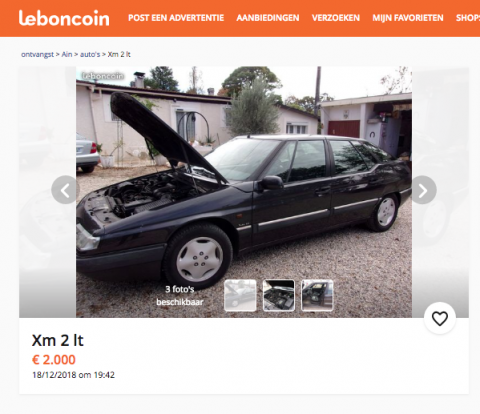Show the previous photo with left arrow
480x414 pixels.
[x=65, y=190]
